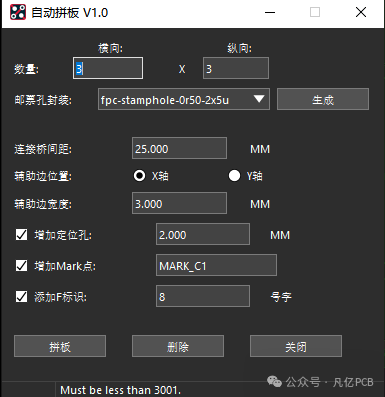Click the 号字 unit label

(281, 296)
